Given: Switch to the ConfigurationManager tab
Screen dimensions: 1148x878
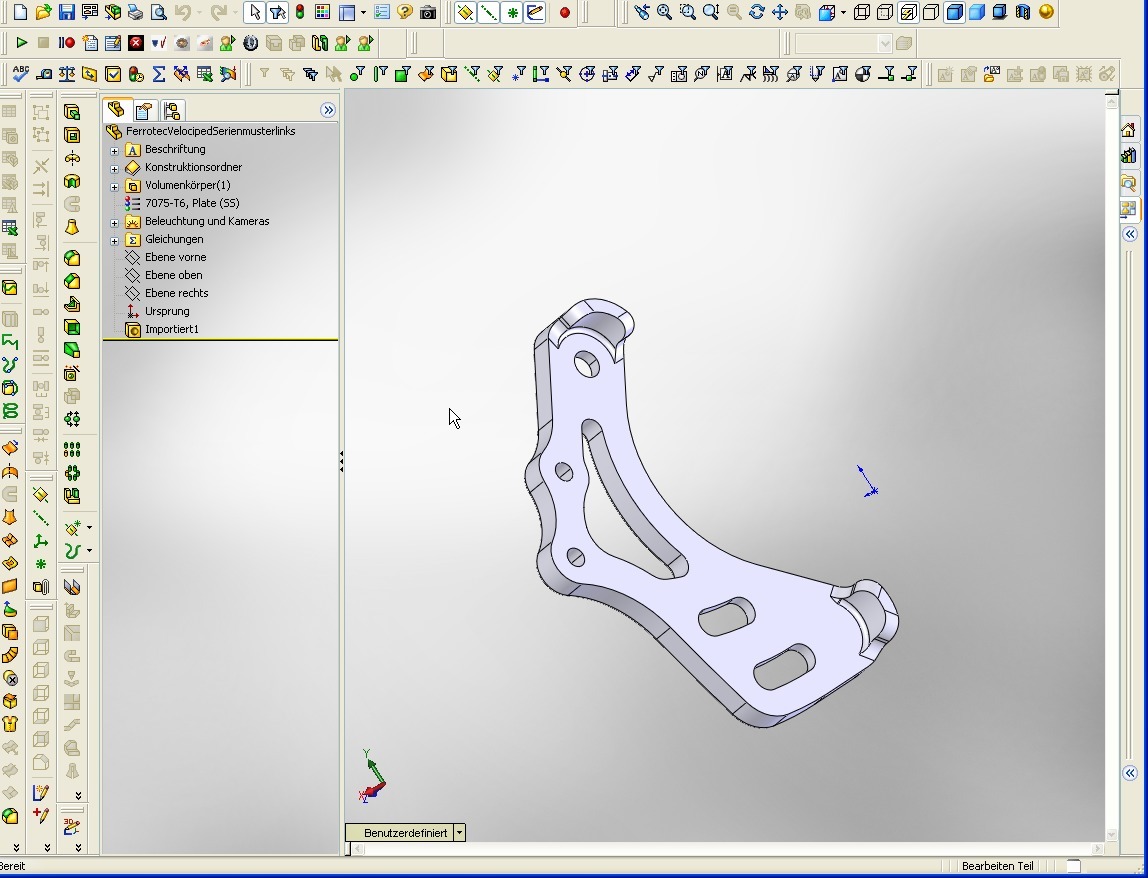Looking at the screenshot, I should 171,110.
